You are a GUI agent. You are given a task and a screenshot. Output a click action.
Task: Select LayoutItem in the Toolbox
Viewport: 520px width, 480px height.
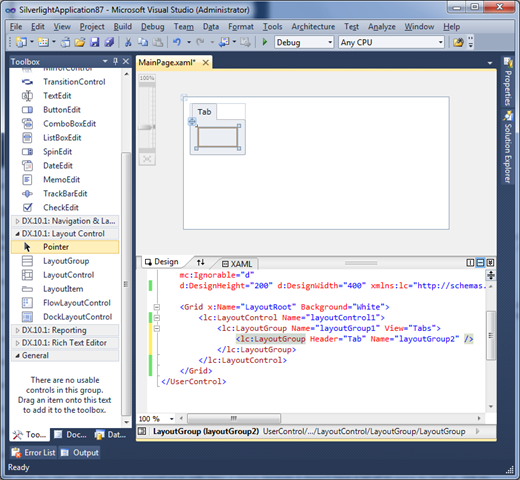tap(64, 289)
